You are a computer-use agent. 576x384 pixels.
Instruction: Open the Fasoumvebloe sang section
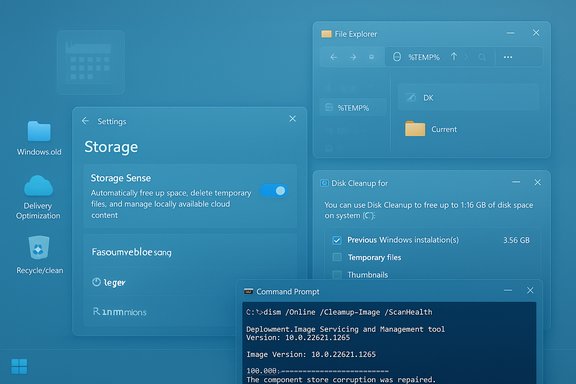(132, 252)
